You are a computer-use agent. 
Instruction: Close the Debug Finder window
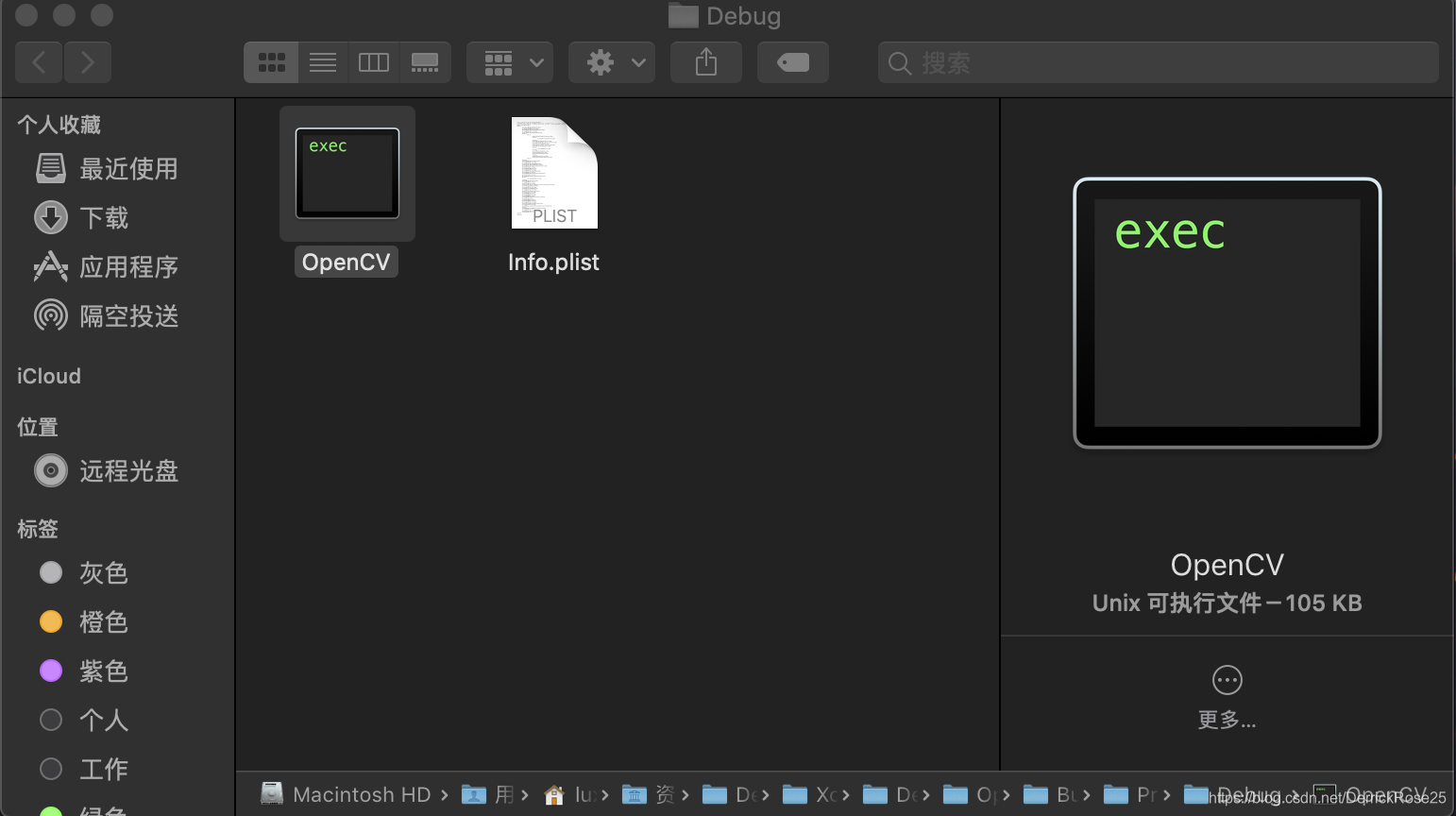[26, 15]
